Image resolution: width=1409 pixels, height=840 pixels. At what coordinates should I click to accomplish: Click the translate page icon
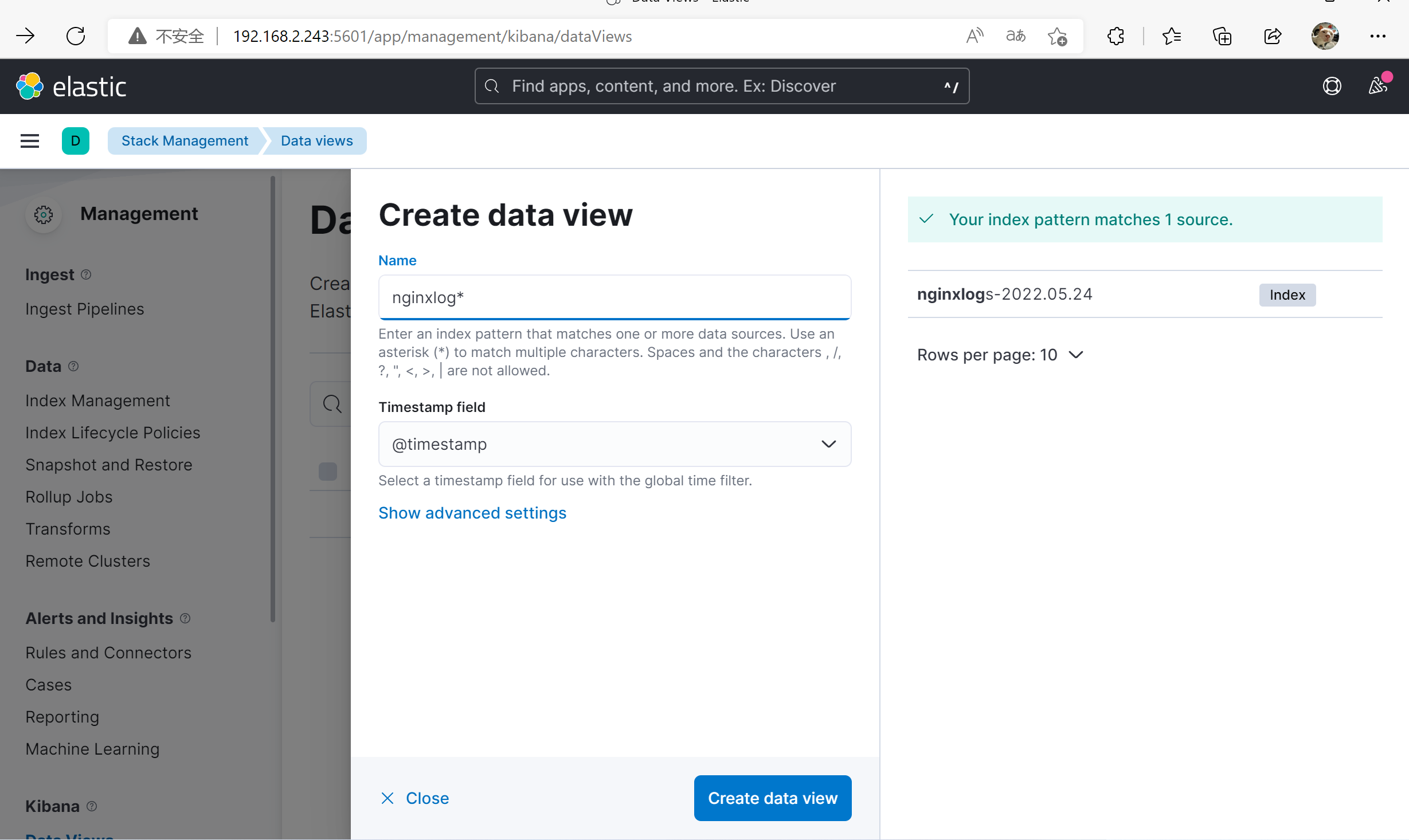click(1016, 36)
